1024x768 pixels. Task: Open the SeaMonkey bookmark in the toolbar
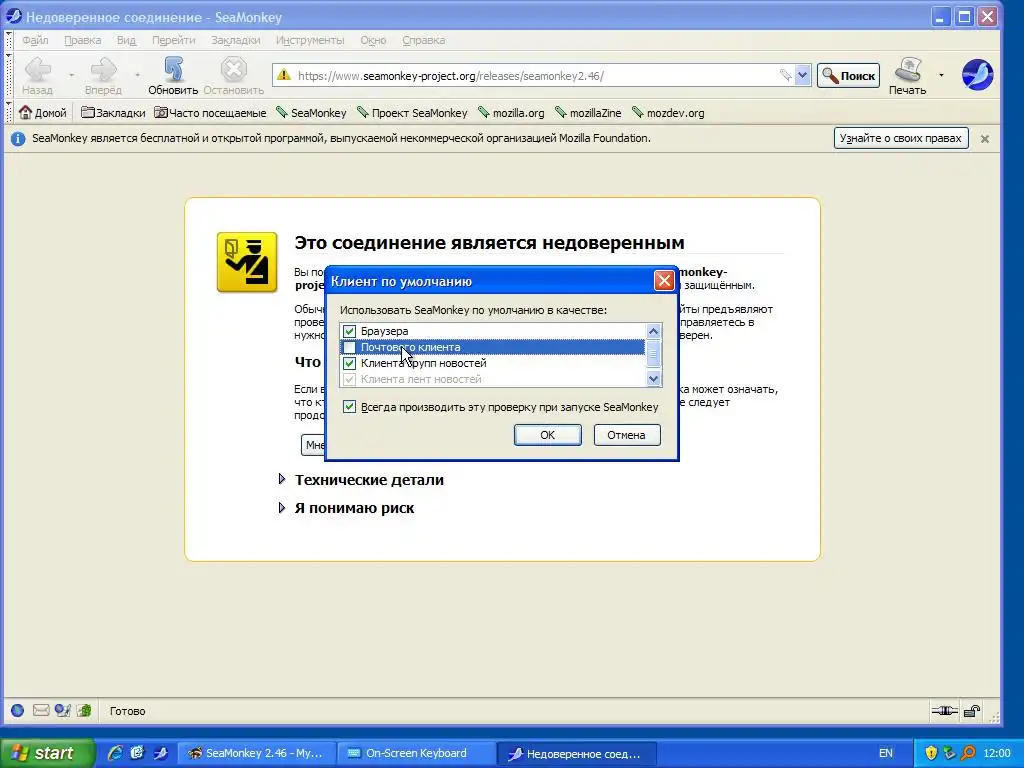(311, 113)
